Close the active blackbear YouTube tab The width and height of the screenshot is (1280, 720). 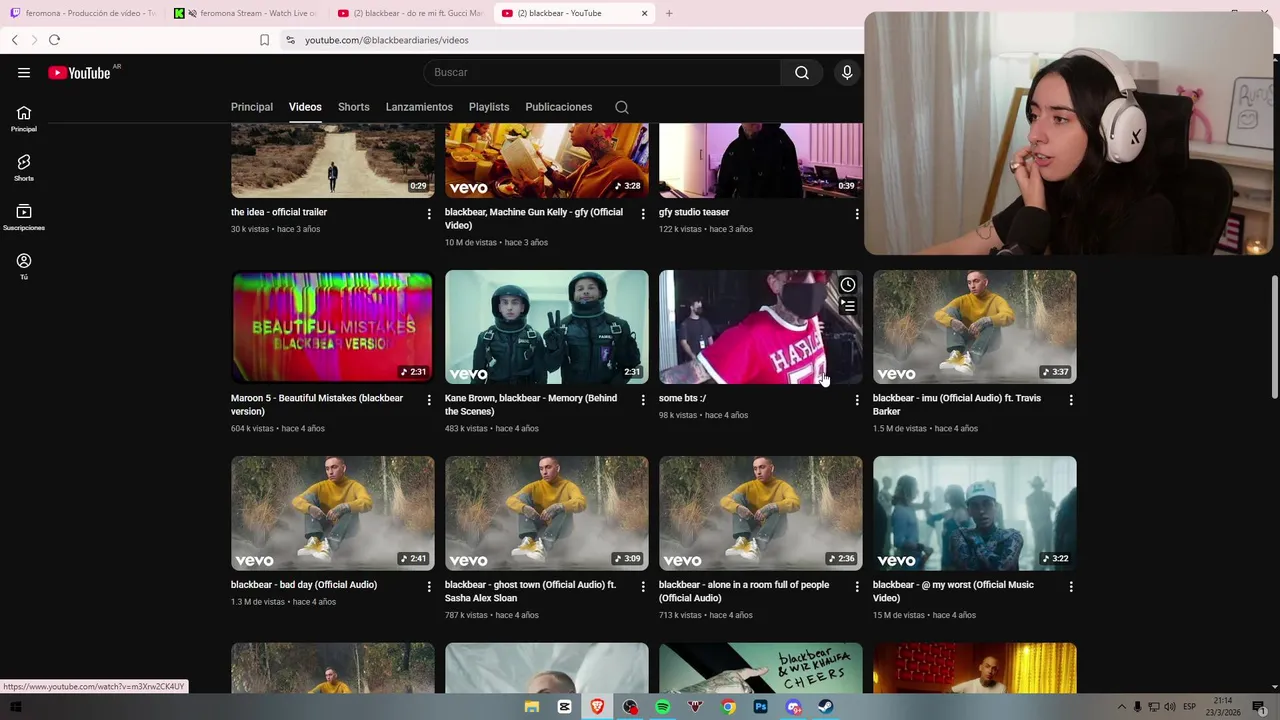tap(644, 13)
